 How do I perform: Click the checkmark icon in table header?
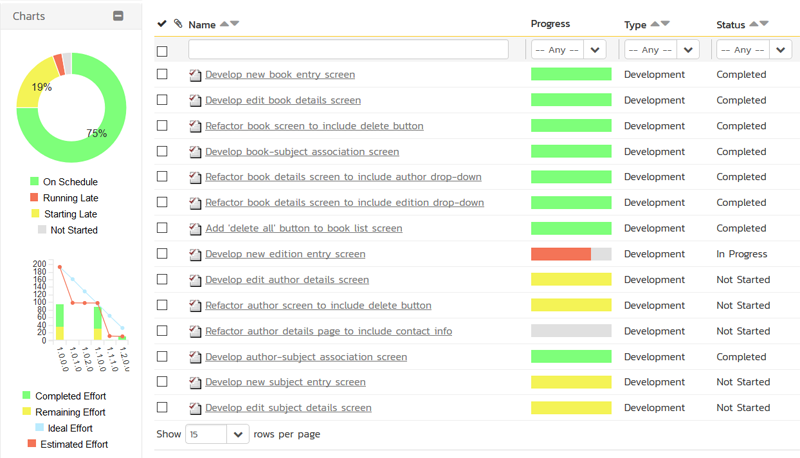click(162, 24)
